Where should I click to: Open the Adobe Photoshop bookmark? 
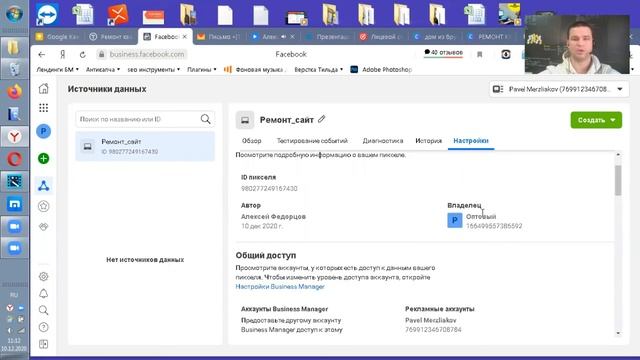381,69
